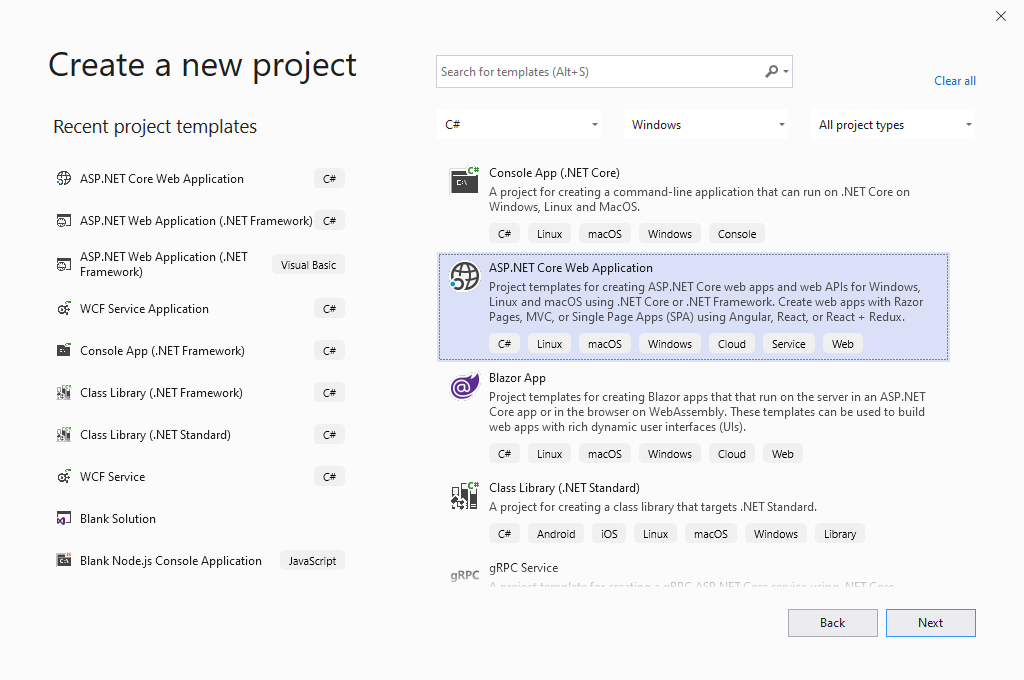Click the Blank Node.js Console Application icon
The height and width of the screenshot is (680, 1024).
(63, 560)
